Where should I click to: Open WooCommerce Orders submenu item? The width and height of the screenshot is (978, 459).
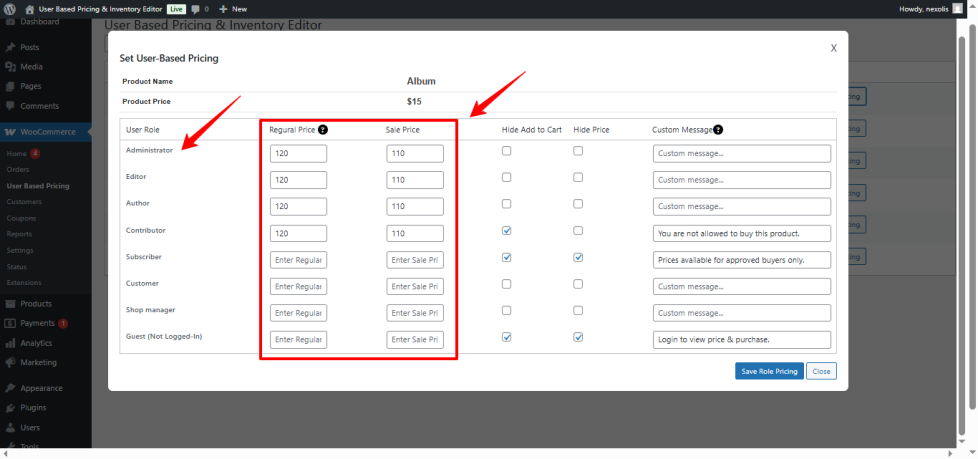18,170
